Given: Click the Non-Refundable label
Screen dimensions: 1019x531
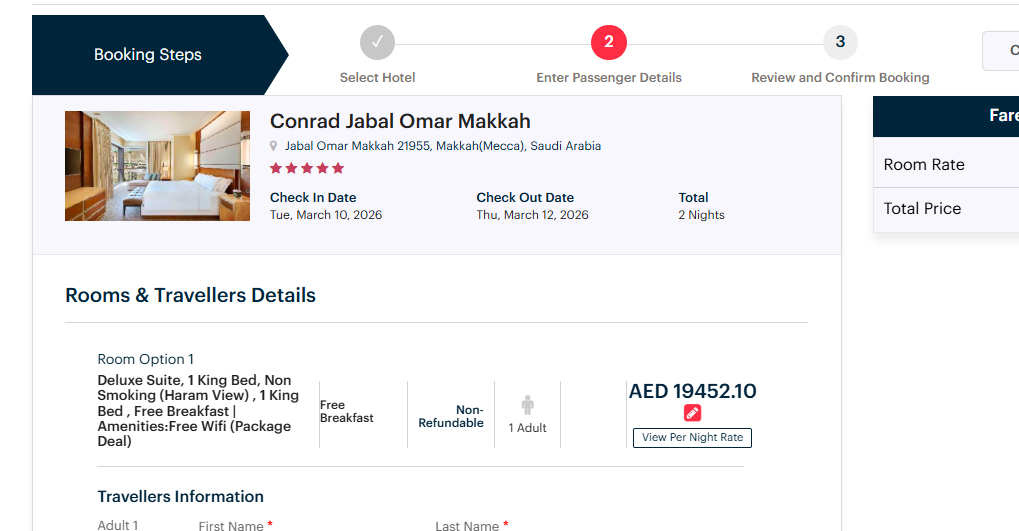Looking at the screenshot, I should click(451, 416).
